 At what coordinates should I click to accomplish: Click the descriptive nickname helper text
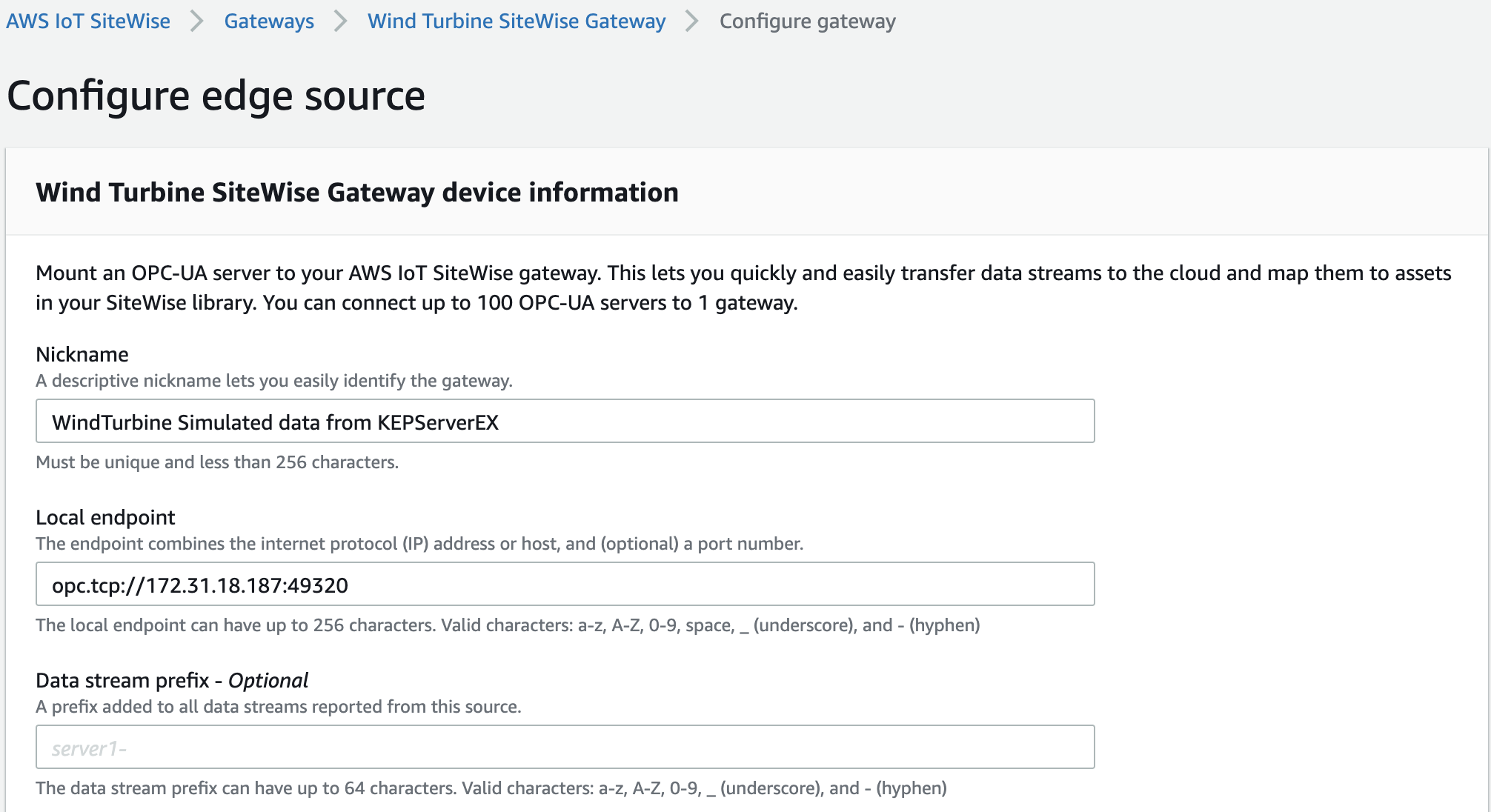274,381
